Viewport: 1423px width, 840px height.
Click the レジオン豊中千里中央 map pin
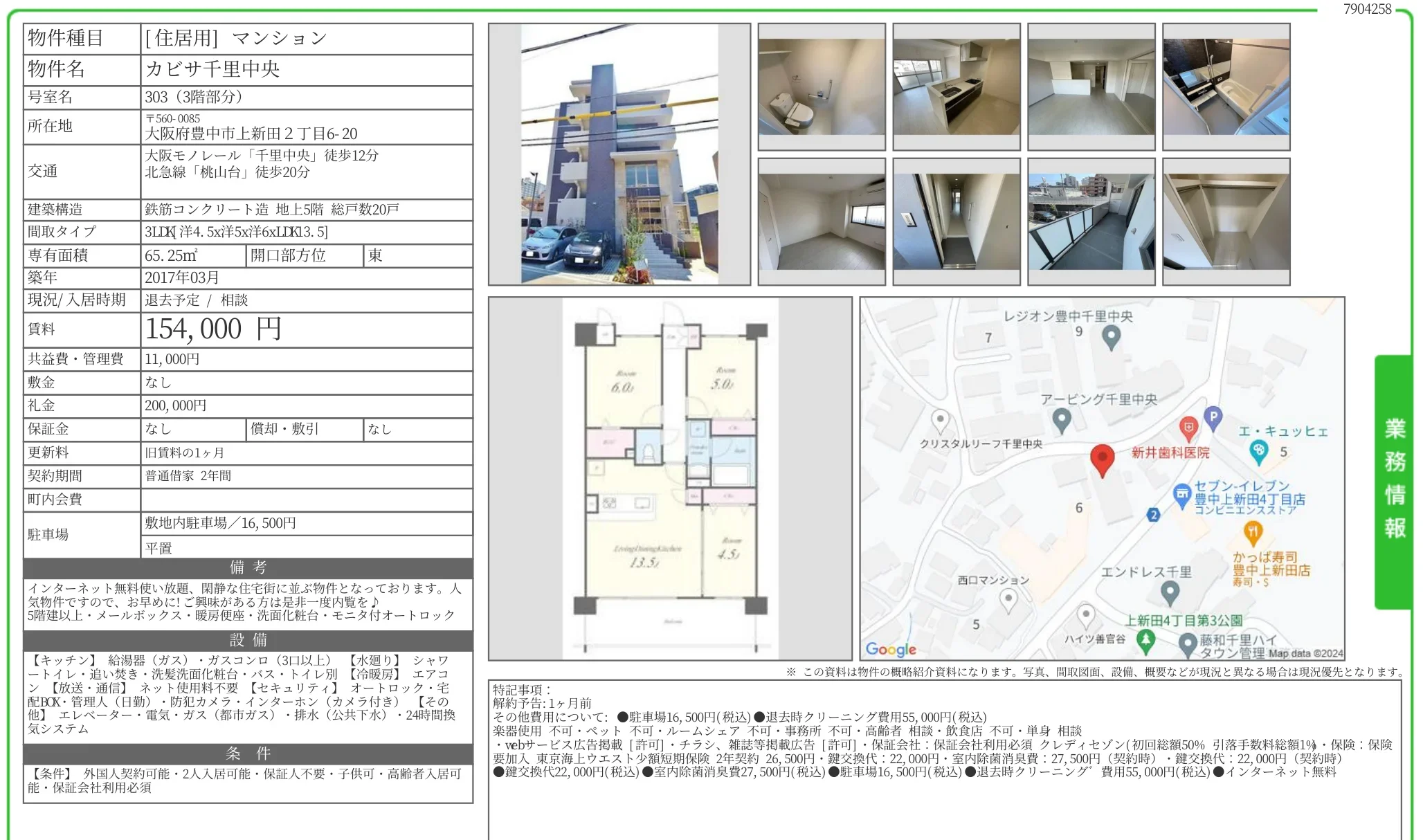pyautogui.click(x=1111, y=337)
